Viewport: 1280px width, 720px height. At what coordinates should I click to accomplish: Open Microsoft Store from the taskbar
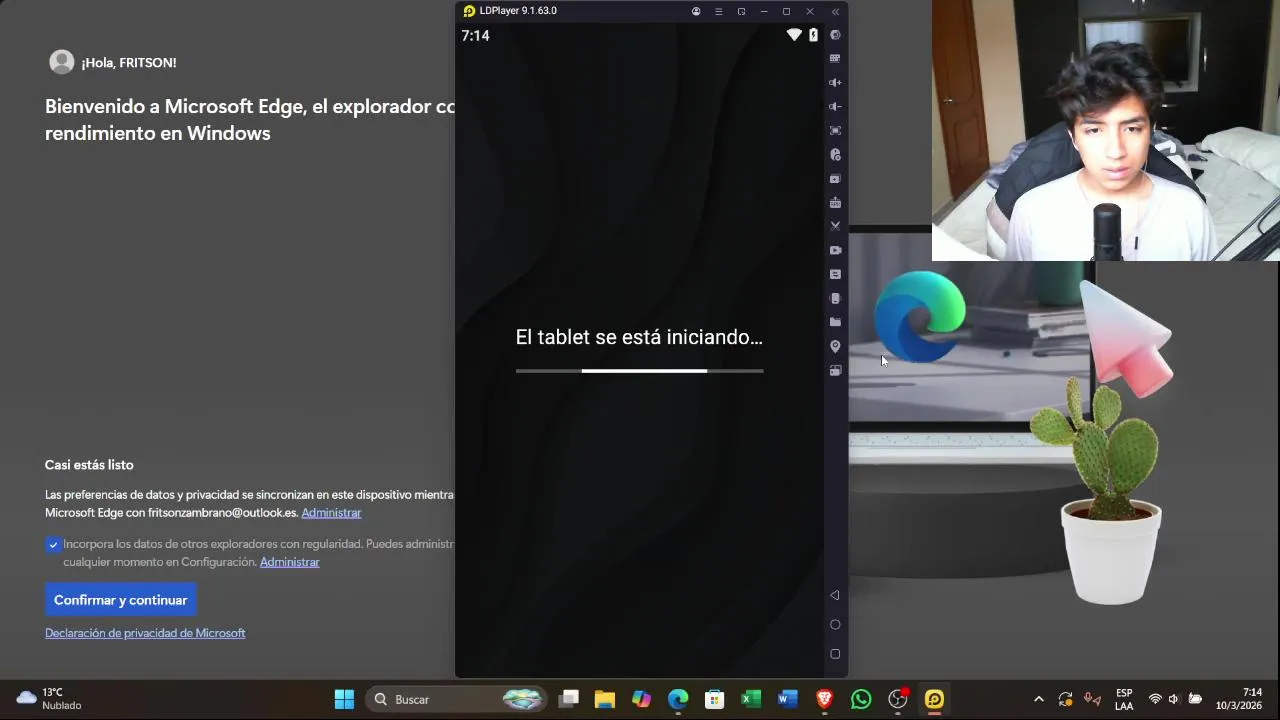pos(714,699)
